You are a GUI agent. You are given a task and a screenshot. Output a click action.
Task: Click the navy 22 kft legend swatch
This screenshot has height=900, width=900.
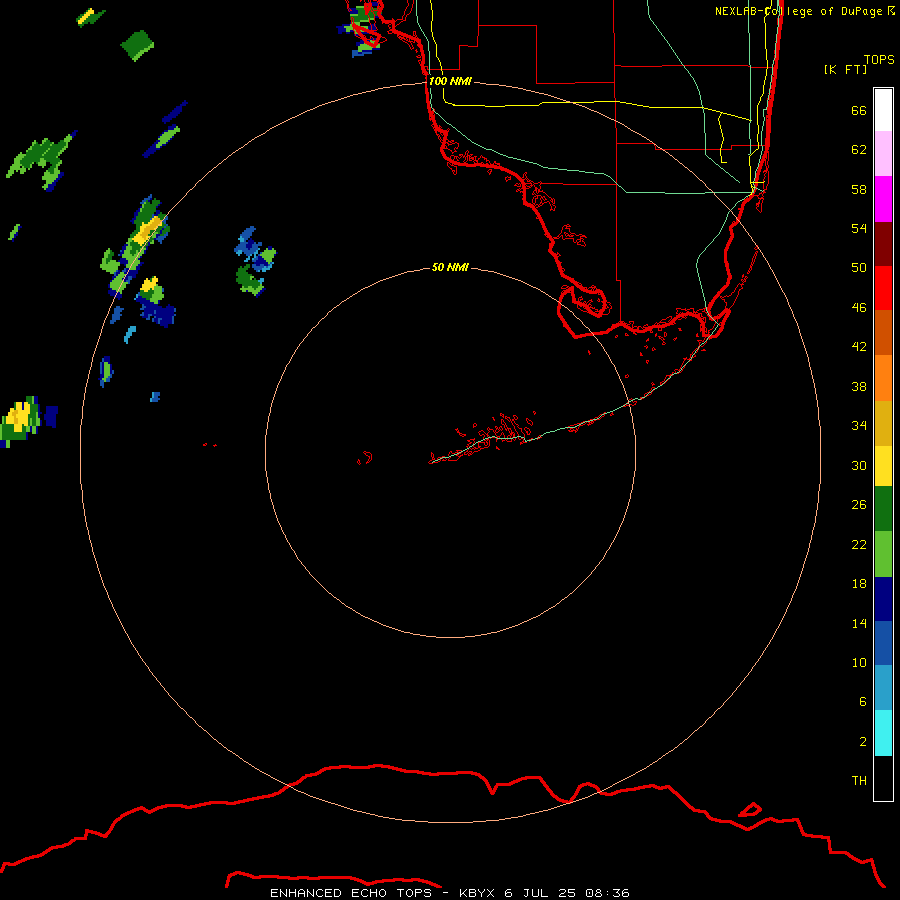883,599
